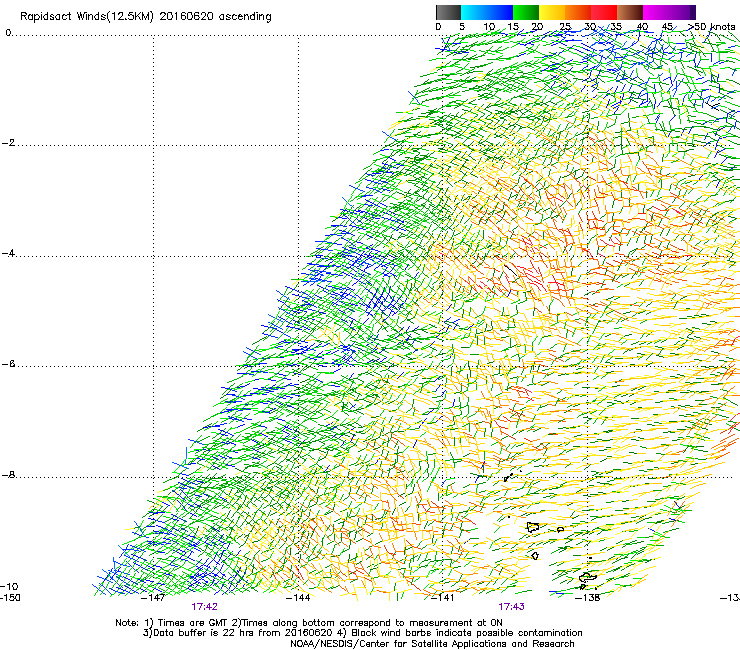Click the gray 0-5 knots color band
This screenshot has height=650, width=740.
[x=448, y=12]
